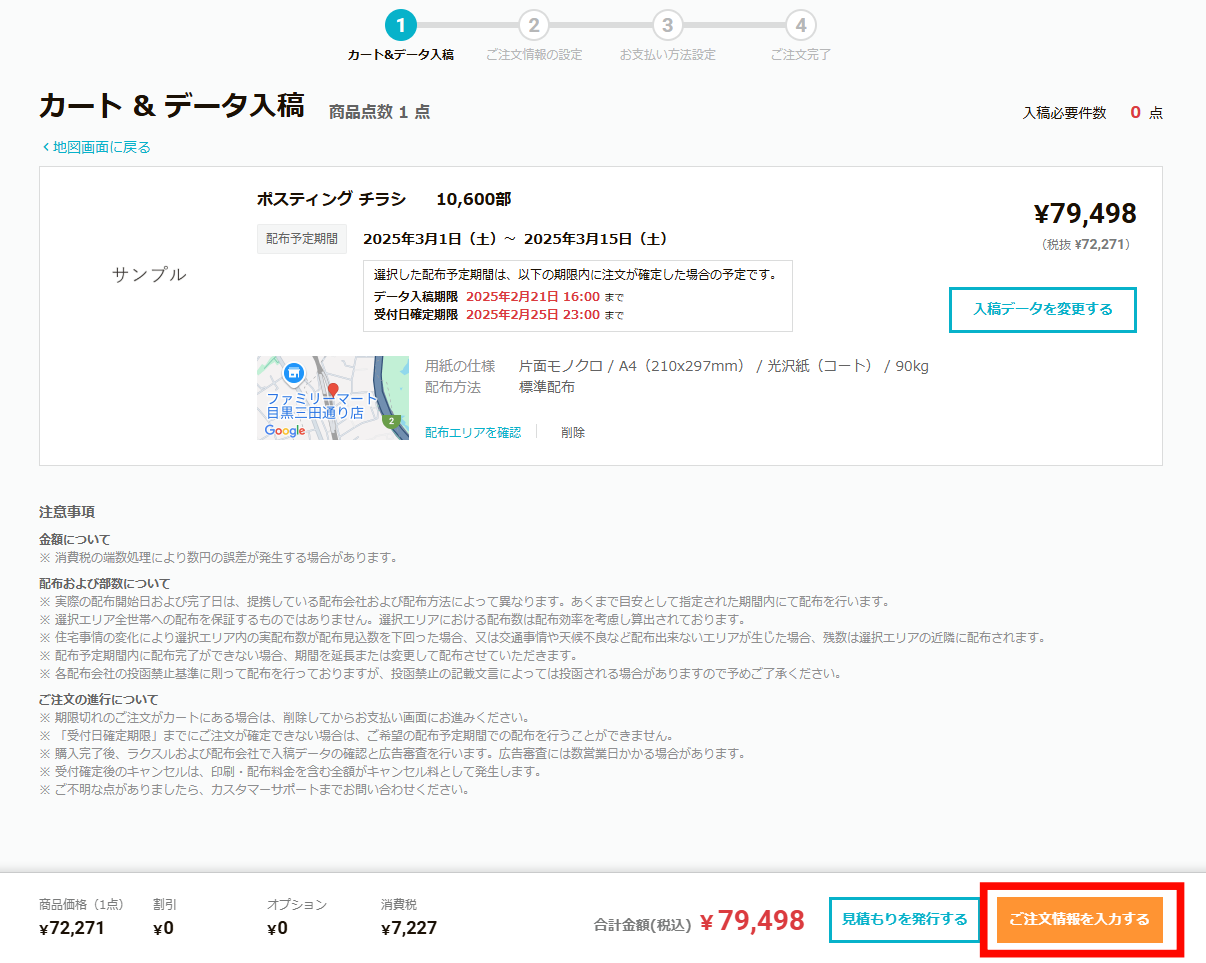Click the map preview thumbnail
Image resolution: width=1206 pixels, height=963 pixels.
(330, 395)
